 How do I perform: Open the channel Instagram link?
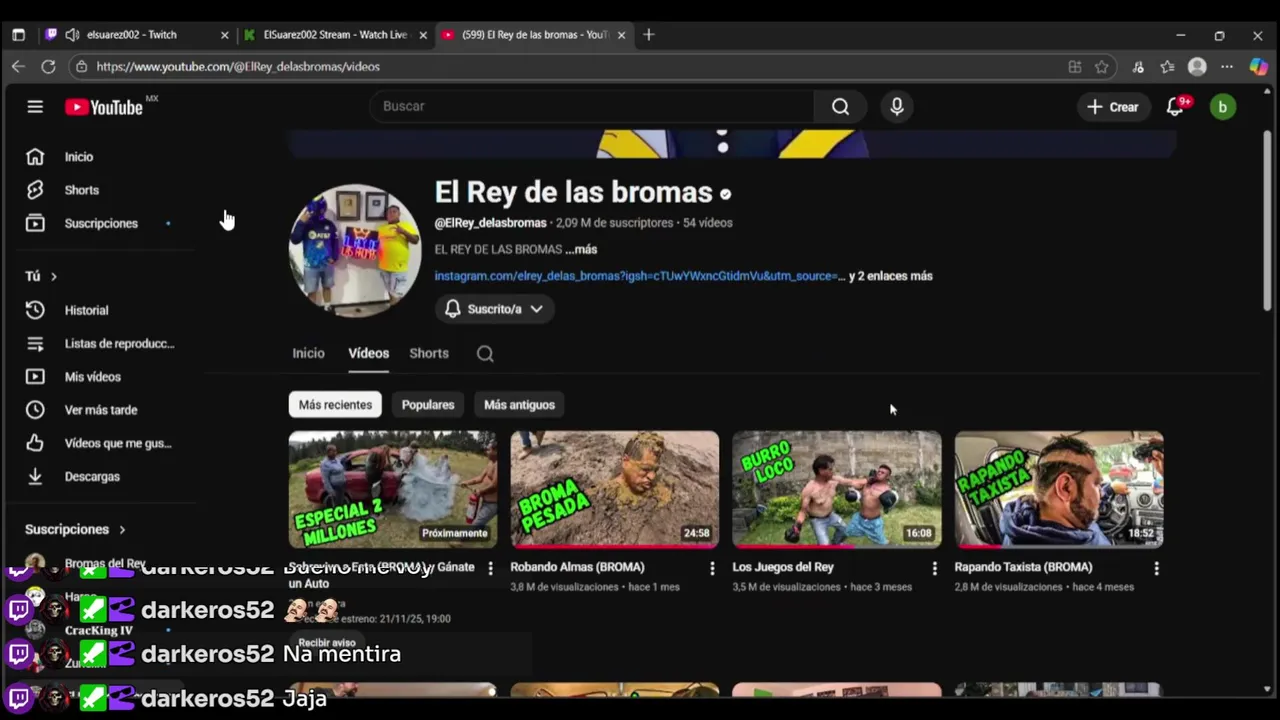point(639,276)
